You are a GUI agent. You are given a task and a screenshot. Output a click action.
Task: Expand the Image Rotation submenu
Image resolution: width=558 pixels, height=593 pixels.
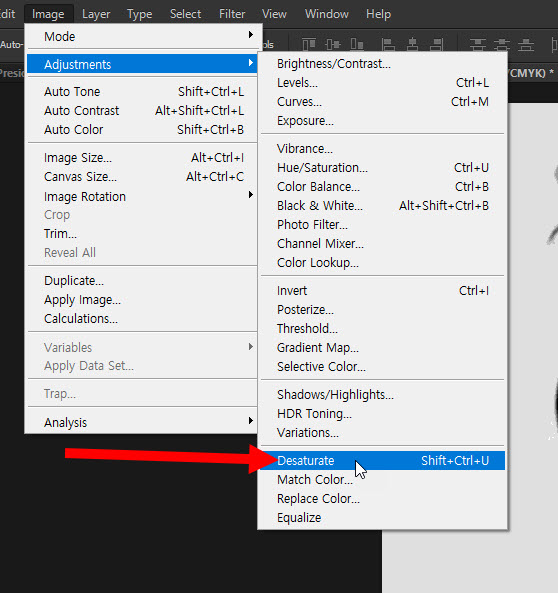[142, 196]
